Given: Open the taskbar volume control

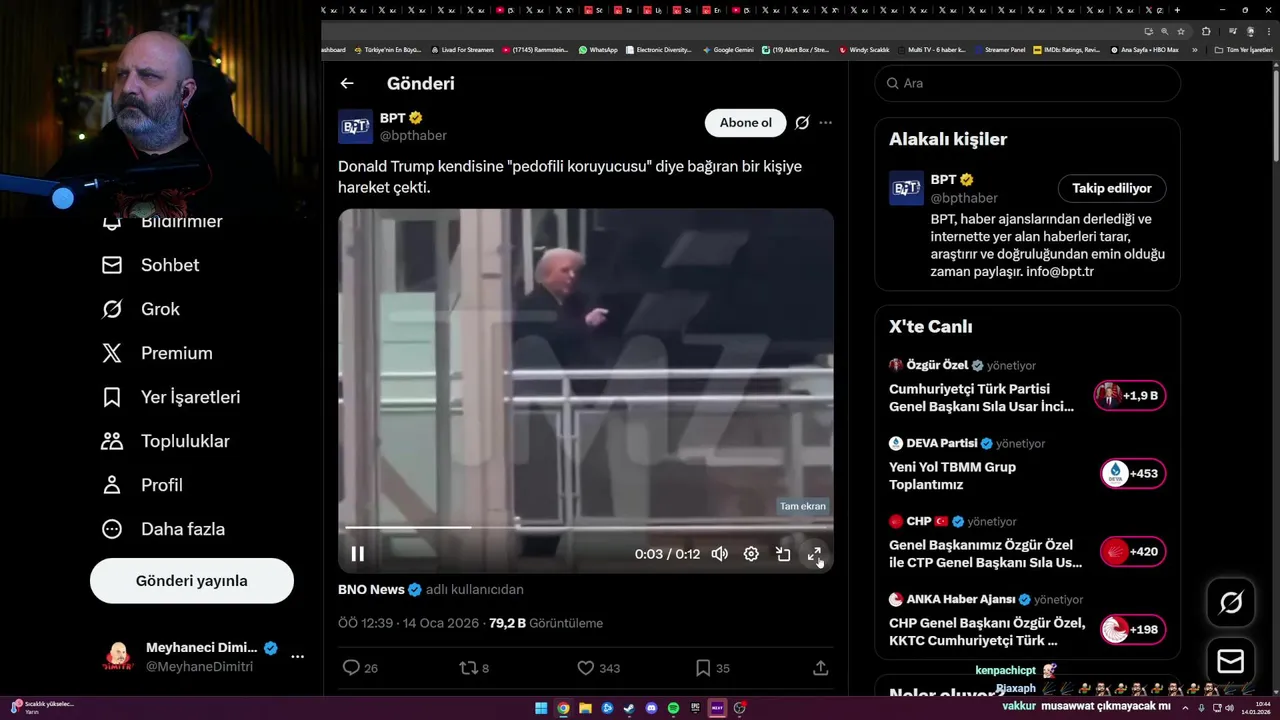Looking at the screenshot, I should (1229, 708).
